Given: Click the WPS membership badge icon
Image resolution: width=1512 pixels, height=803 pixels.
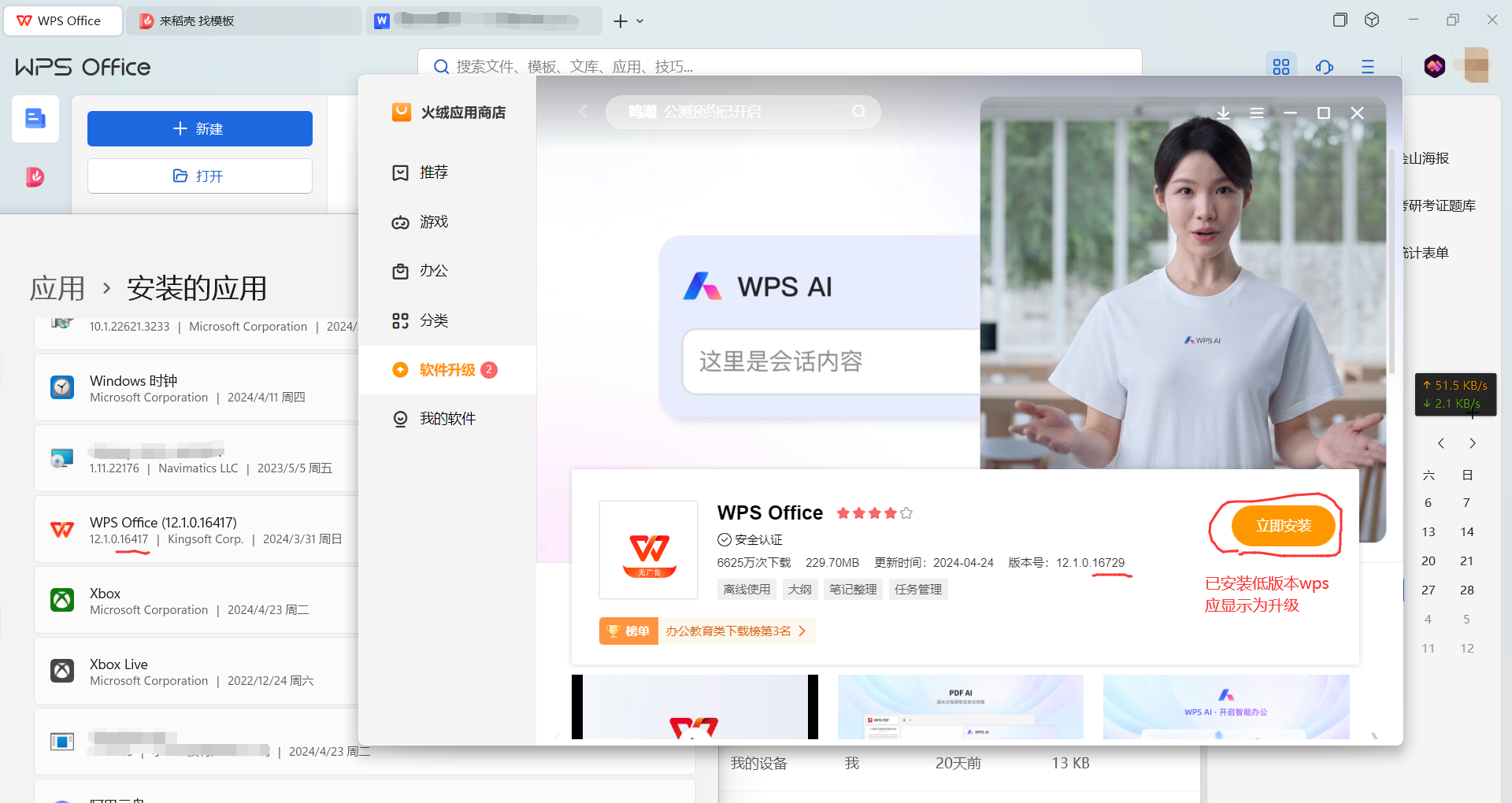Looking at the screenshot, I should point(1435,66).
